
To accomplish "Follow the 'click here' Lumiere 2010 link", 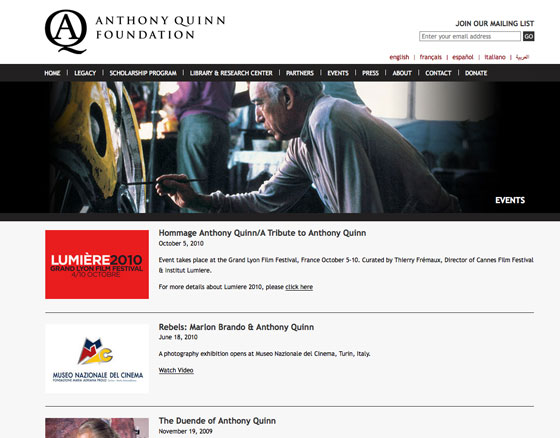I will 299,287.
